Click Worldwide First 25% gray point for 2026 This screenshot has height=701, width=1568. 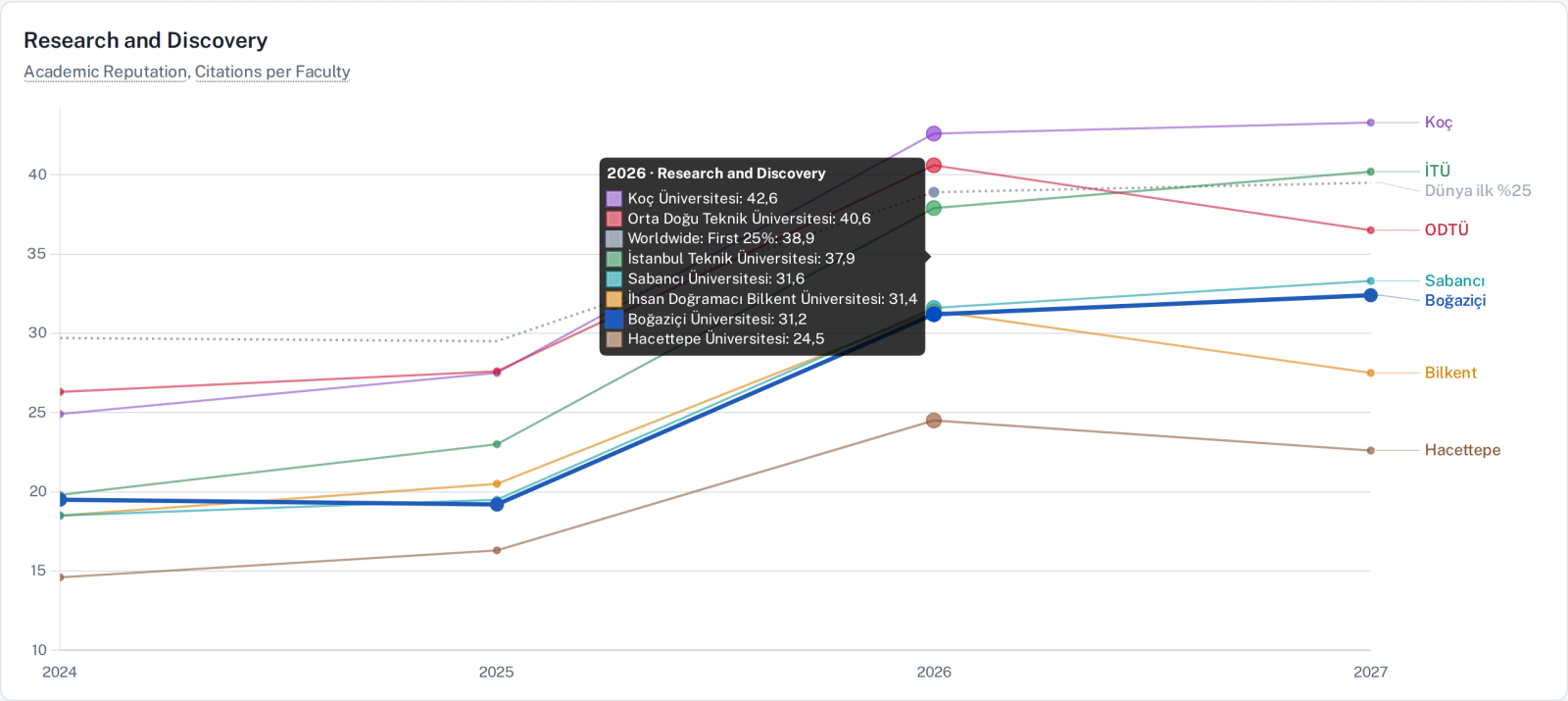coord(934,192)
